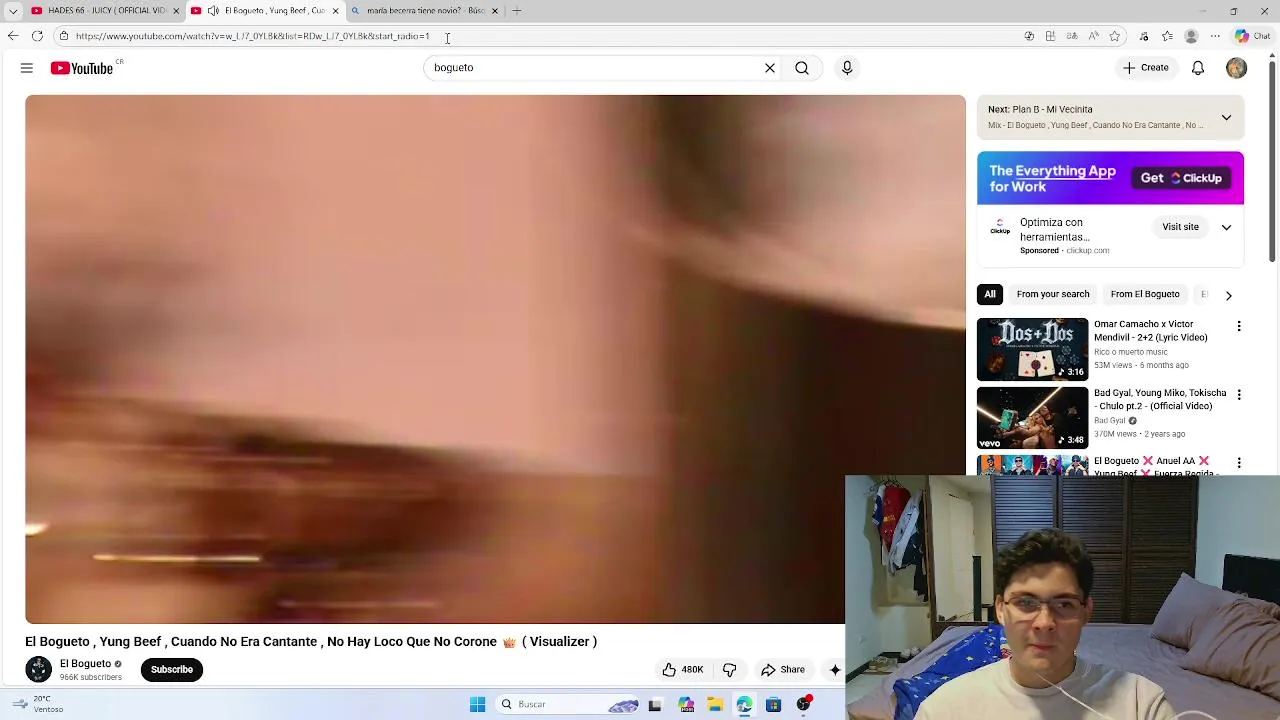Clear the search box with the X
Image resolution: width=1280 pixels, height=720 pixels.
pyautogui.click(x=770, y=68)
